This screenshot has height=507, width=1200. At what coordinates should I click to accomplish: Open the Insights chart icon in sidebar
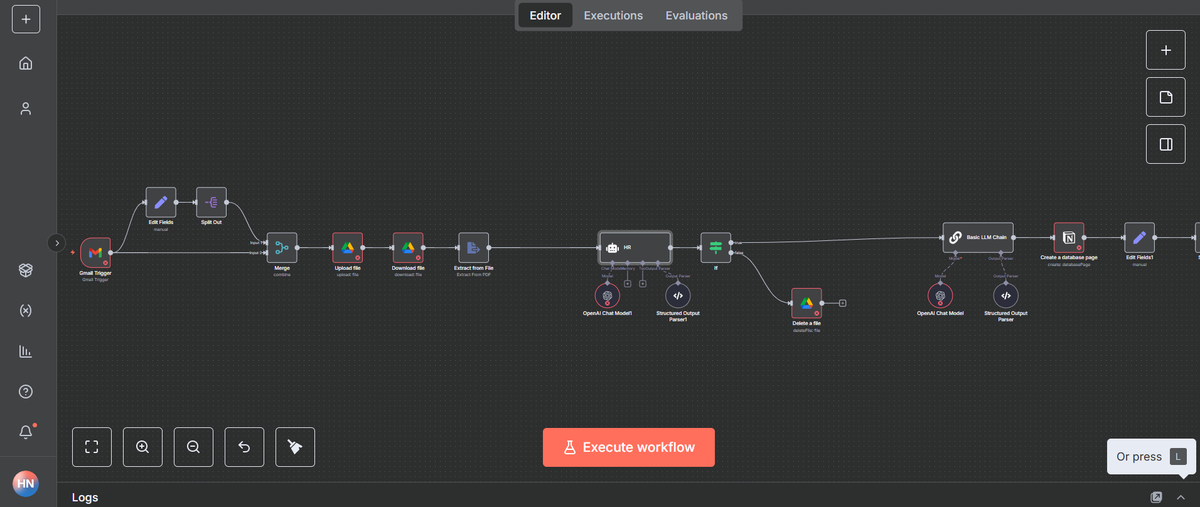tap(26, 351)
